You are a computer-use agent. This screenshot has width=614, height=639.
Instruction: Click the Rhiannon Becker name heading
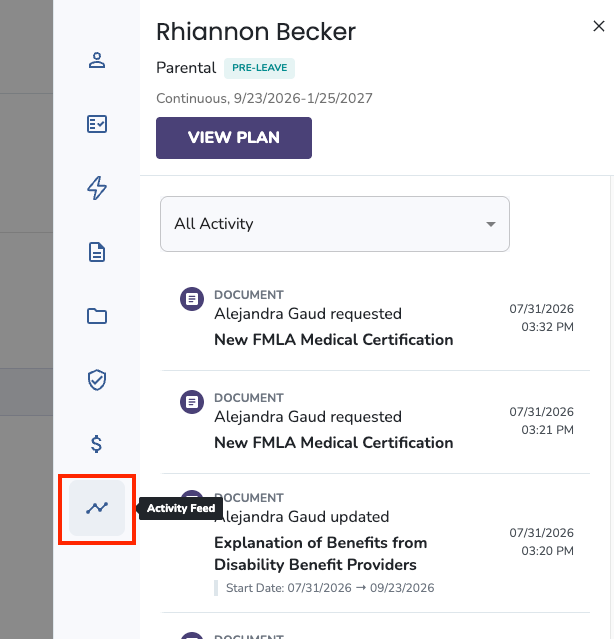pos(256,31)
